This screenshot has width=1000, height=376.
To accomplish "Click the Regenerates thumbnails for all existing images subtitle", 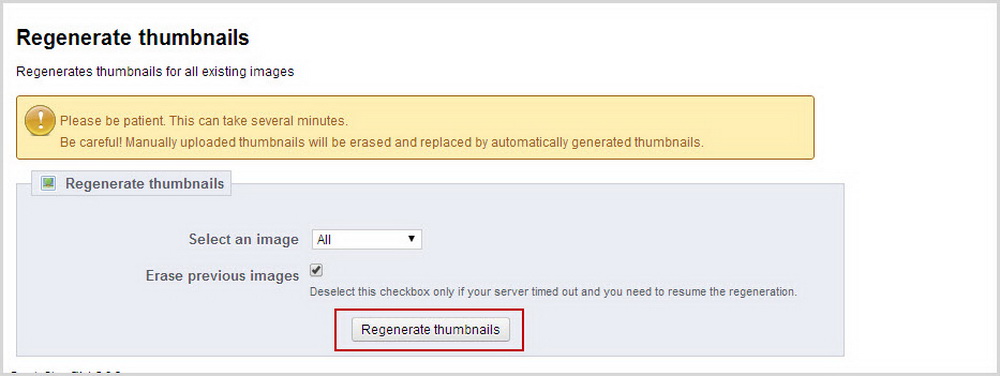I will 155,72.
